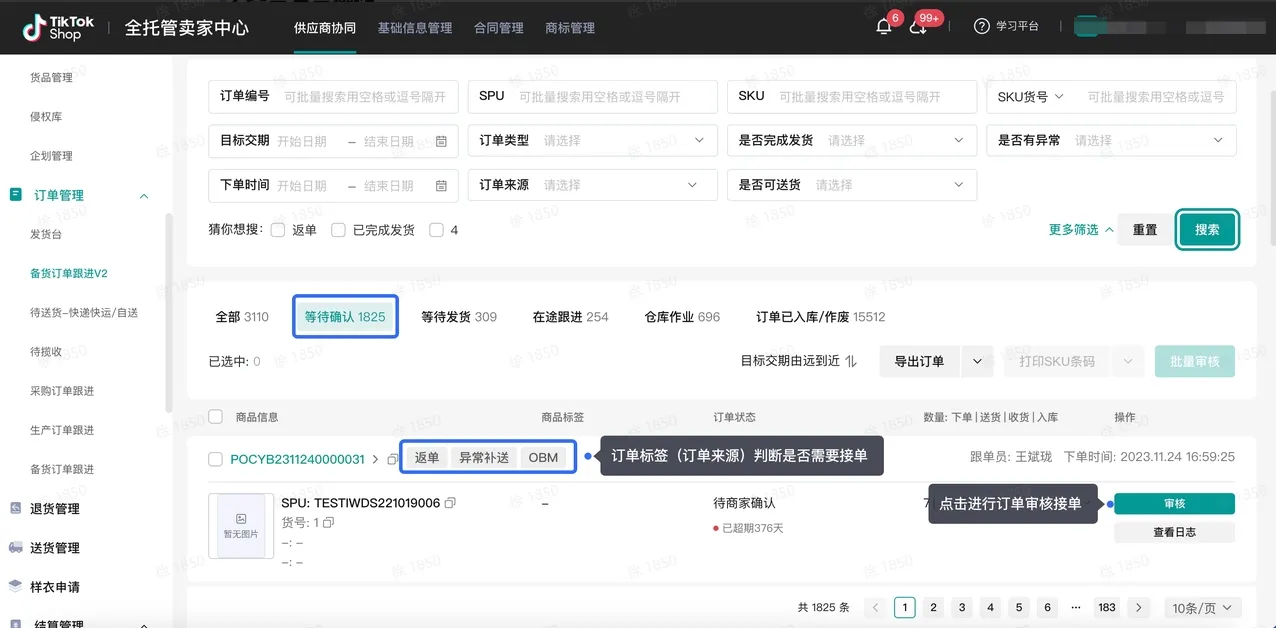The image size is (1276, 628).
Task: Copy the SPU TESTIWDS221019006 via copy icon
Action: 450,503
